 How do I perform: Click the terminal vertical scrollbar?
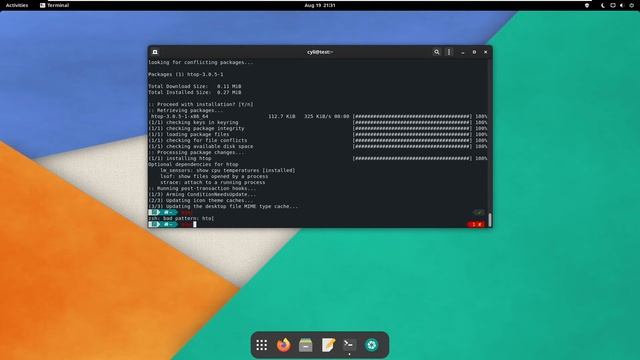point(490,220)
